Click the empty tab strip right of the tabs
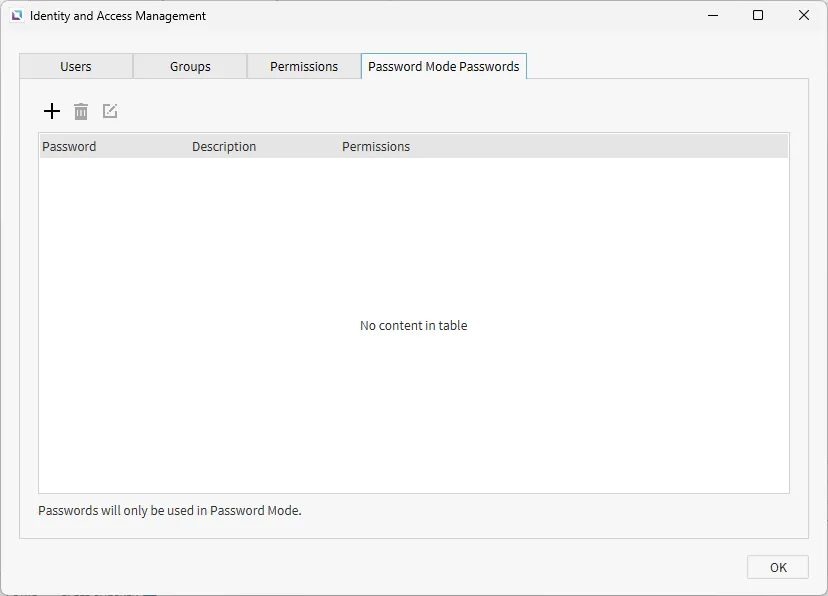 670,67
